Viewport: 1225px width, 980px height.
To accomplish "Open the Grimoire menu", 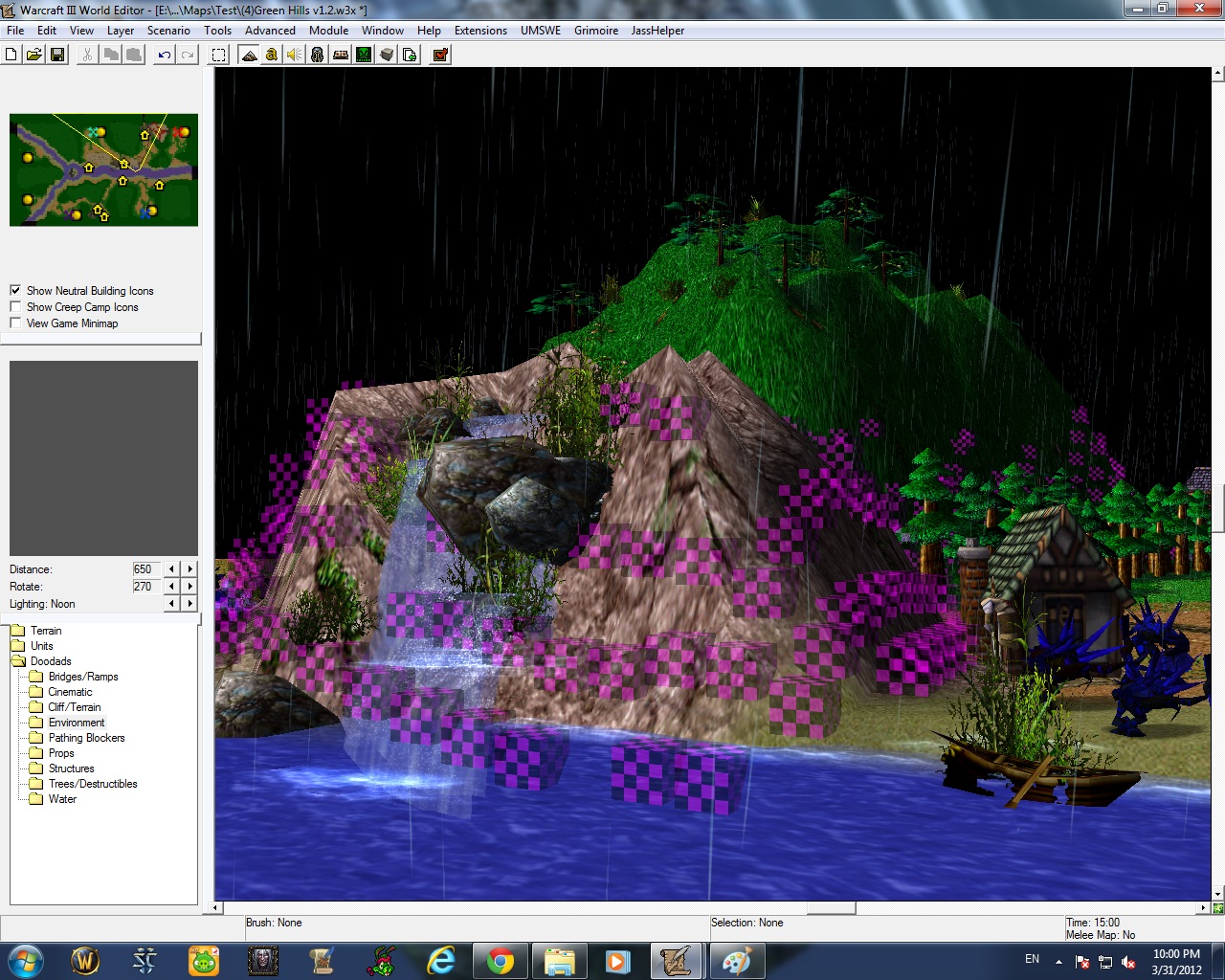I will [596, 30].
